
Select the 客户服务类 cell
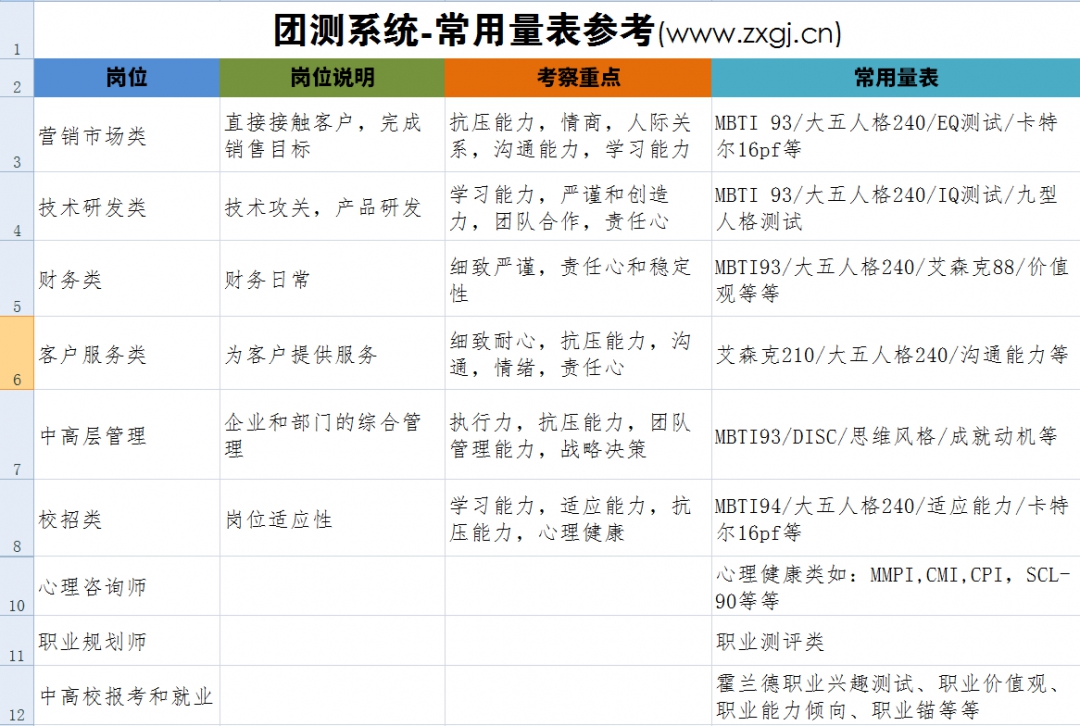click(127, 354)
